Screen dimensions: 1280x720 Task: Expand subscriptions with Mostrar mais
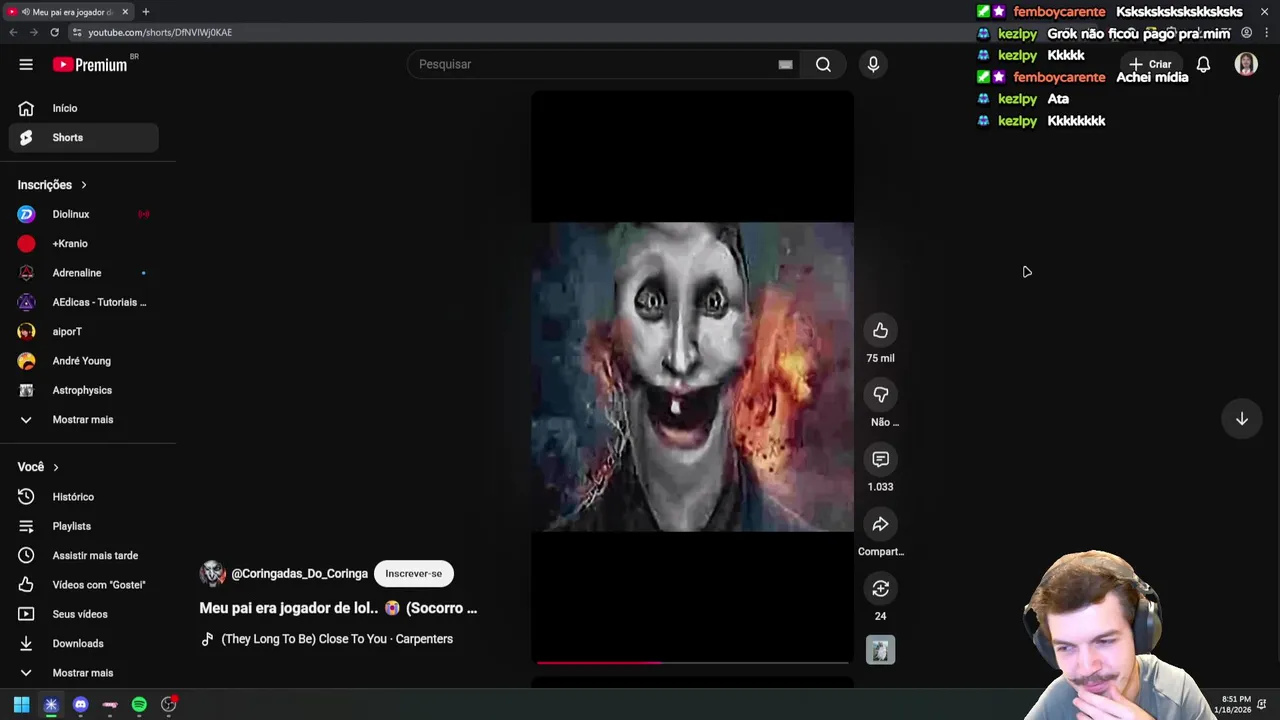[x=84, y=419]
